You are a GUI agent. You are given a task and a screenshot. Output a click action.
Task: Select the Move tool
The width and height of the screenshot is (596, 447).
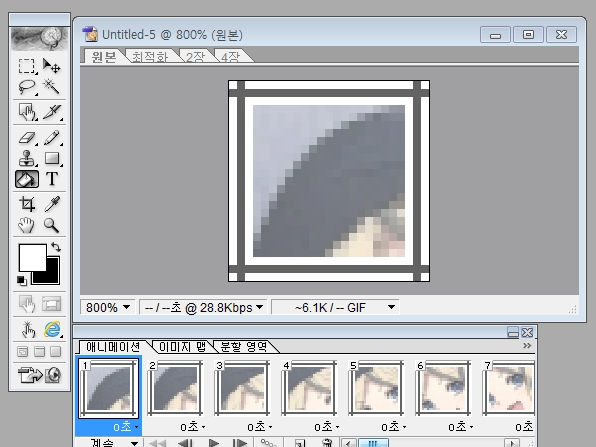tap(51, 66)
